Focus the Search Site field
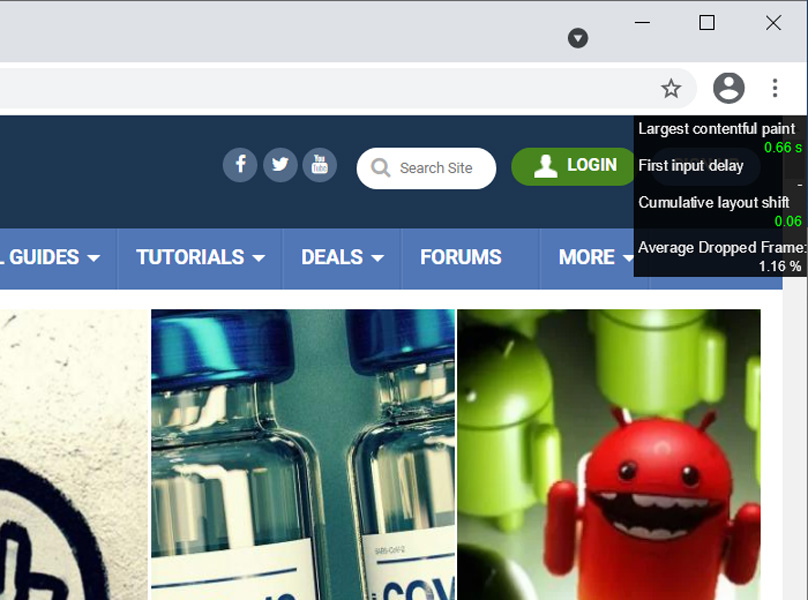808x600 pixels. point(426,168)
